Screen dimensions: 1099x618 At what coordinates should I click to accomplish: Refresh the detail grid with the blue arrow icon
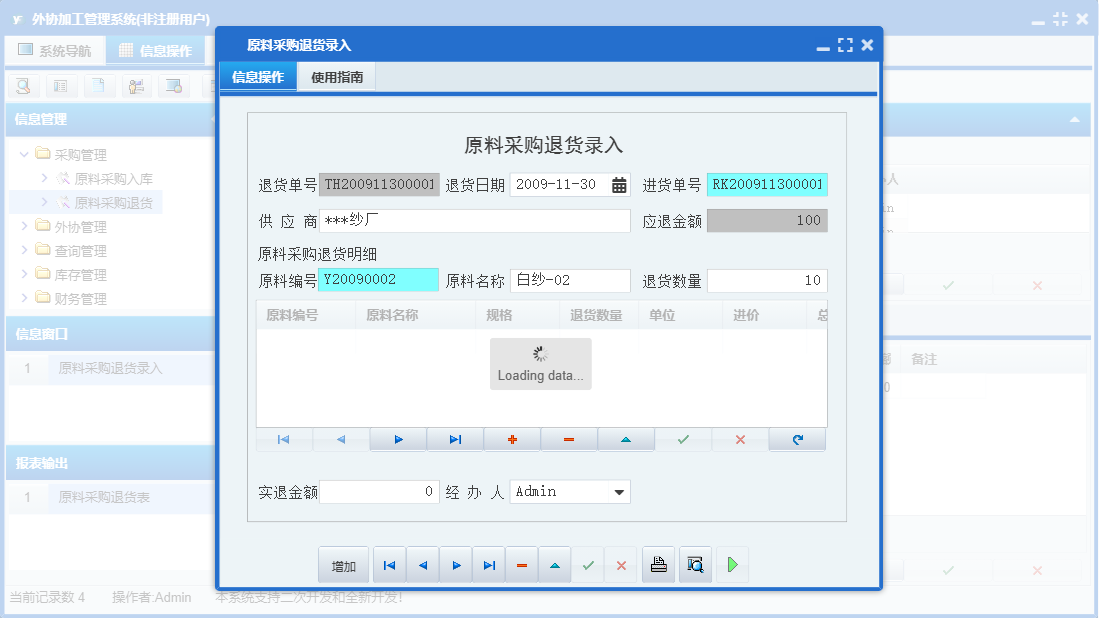pos(797,439)
